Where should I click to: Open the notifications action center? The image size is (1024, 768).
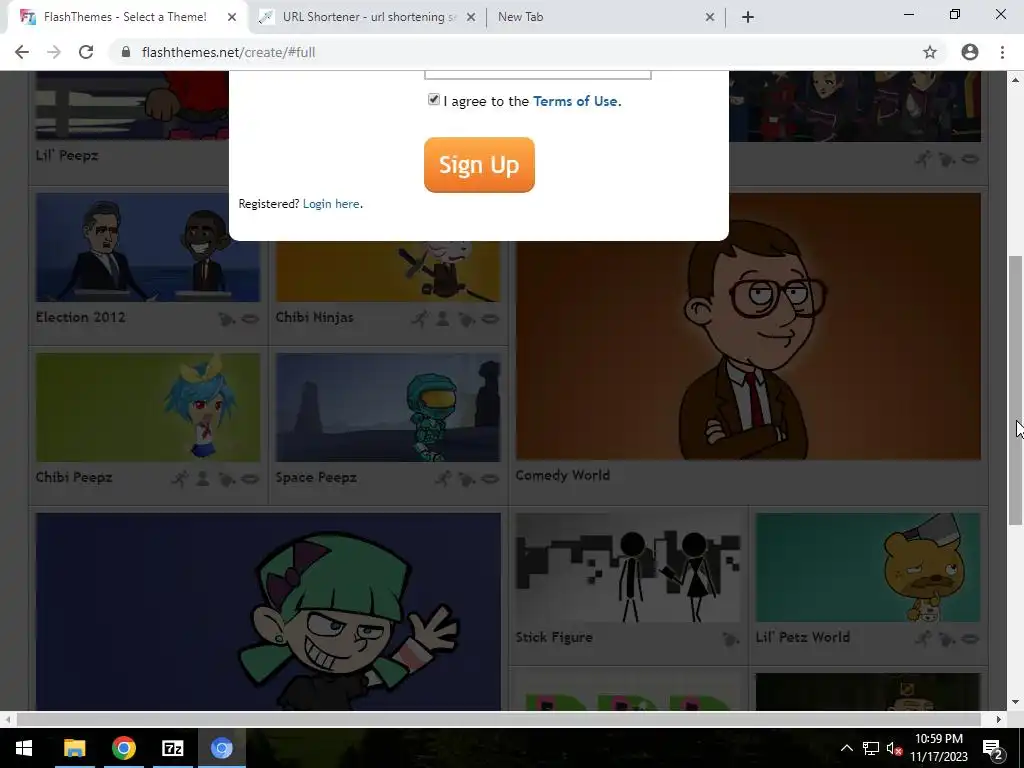[x=993, y=748]
